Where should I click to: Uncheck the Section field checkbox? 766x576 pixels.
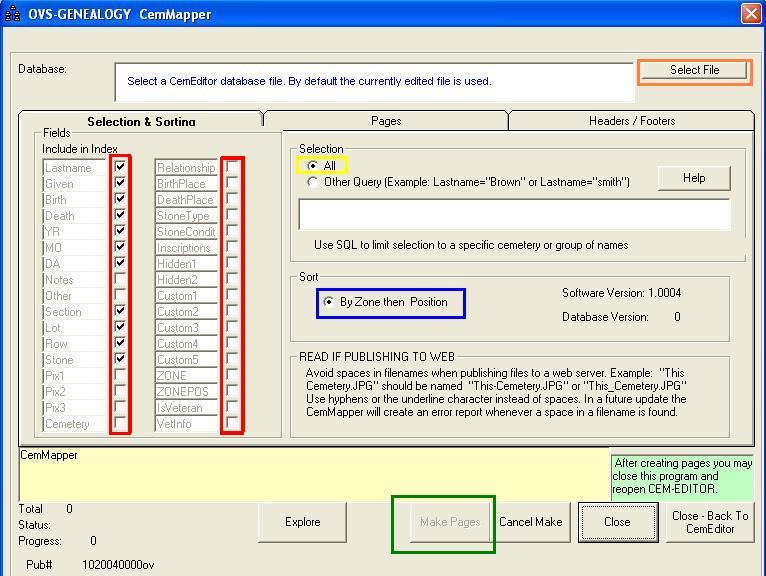tap(120, 311)
